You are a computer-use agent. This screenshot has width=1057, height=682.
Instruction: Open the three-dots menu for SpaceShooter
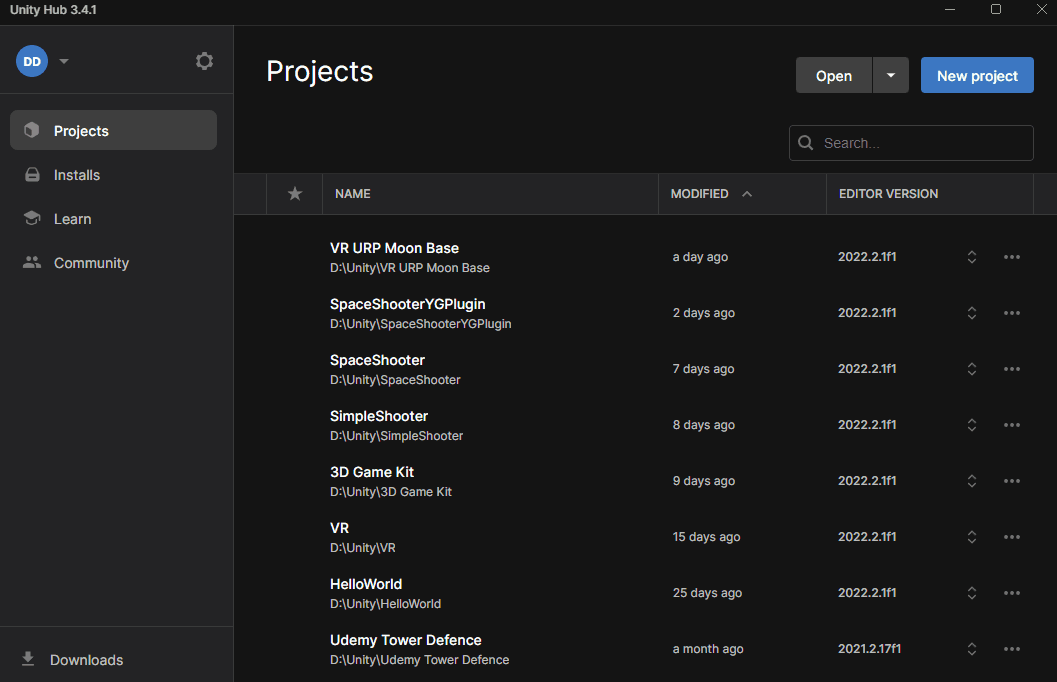click(x=1011, y=369)
